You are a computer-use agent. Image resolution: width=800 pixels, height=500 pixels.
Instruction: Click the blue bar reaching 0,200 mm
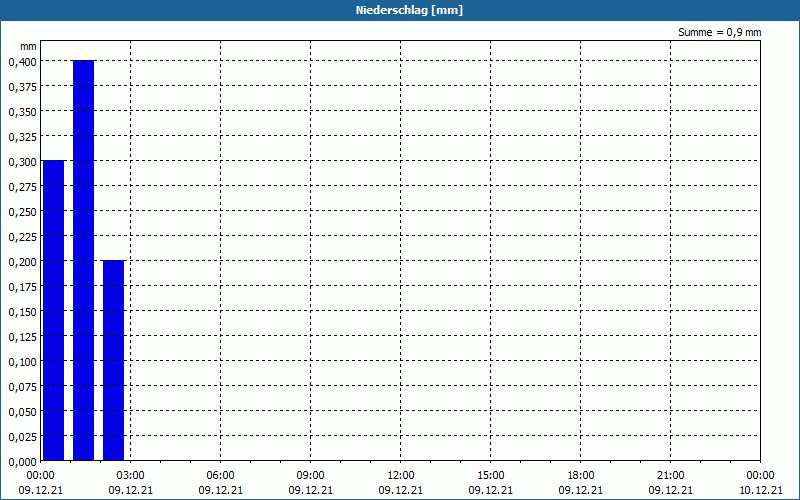coord(113,361)
